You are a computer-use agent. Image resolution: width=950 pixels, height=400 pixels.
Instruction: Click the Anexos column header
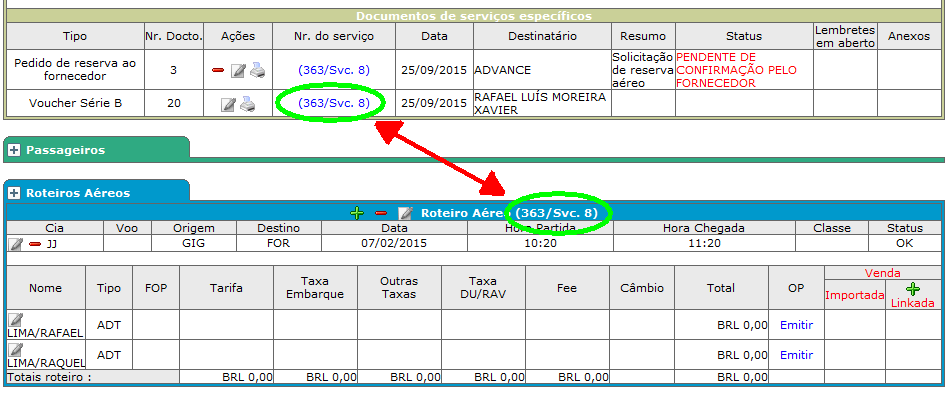click(x=909, y=36)
